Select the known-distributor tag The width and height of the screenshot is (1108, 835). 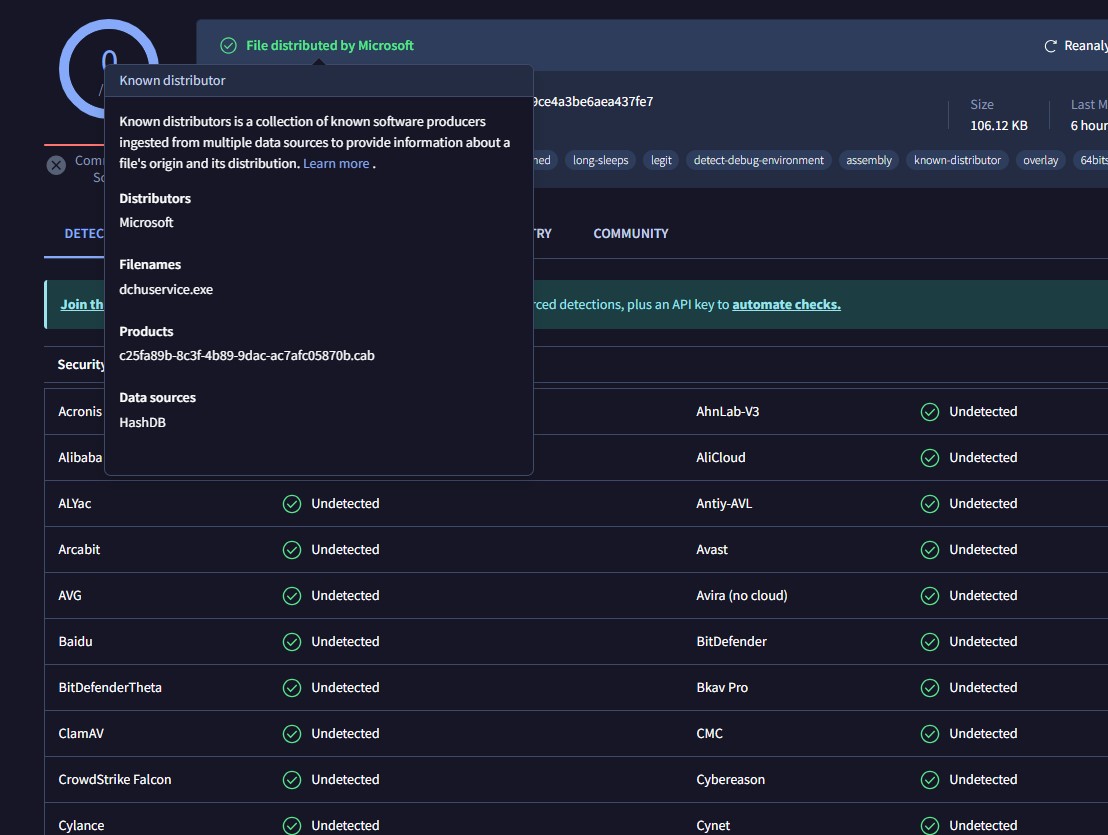pyautogui.click(x=957, y=160)
